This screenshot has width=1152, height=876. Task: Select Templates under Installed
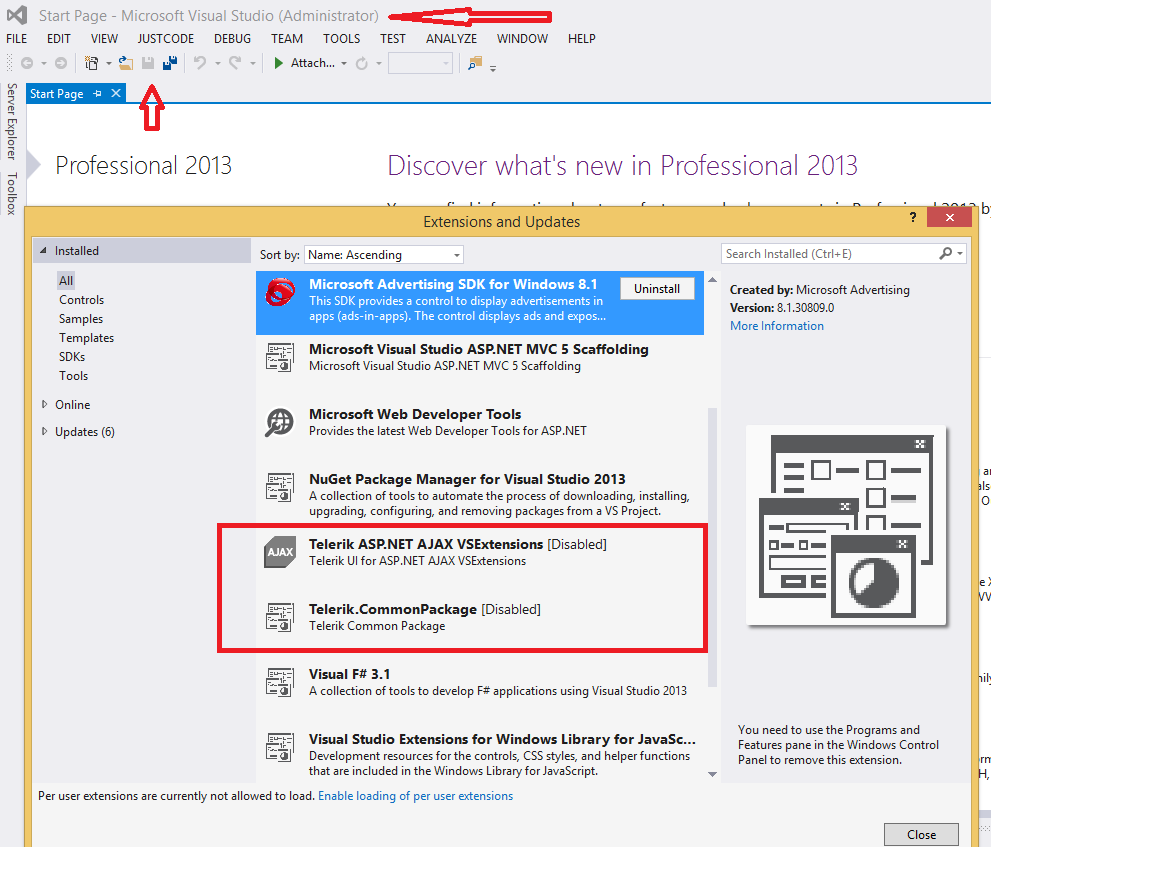click(x=87, y=338)
